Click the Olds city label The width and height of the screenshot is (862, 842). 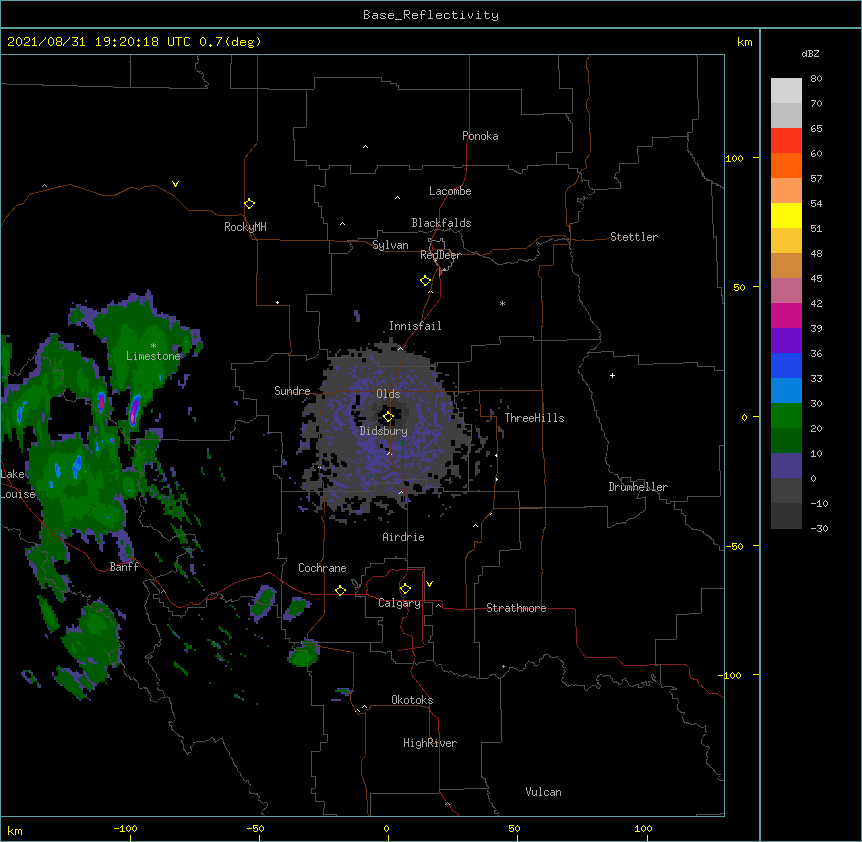(388, 394)
